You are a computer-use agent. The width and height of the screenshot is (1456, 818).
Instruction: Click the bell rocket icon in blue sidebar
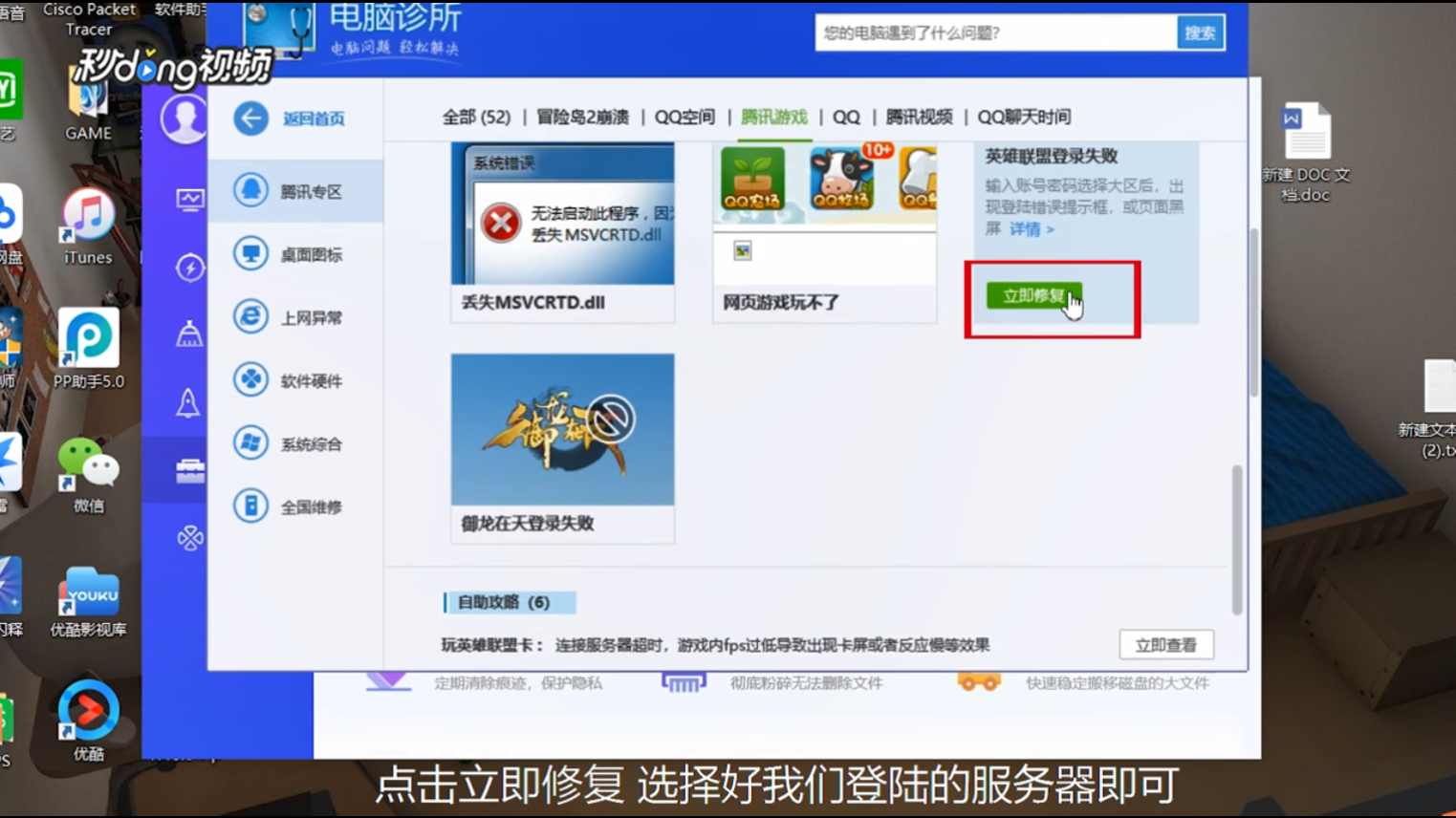[188, 402]
